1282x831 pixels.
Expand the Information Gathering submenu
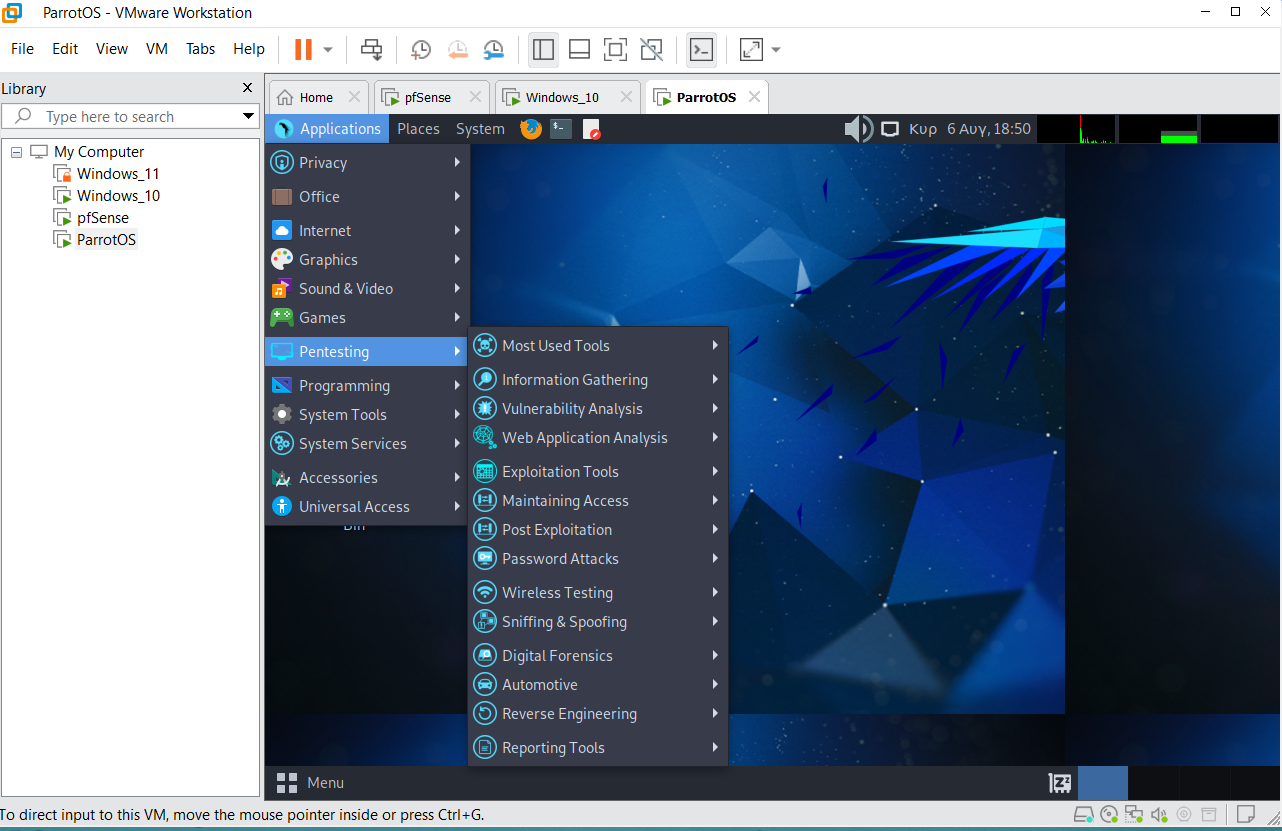point(598,379)
